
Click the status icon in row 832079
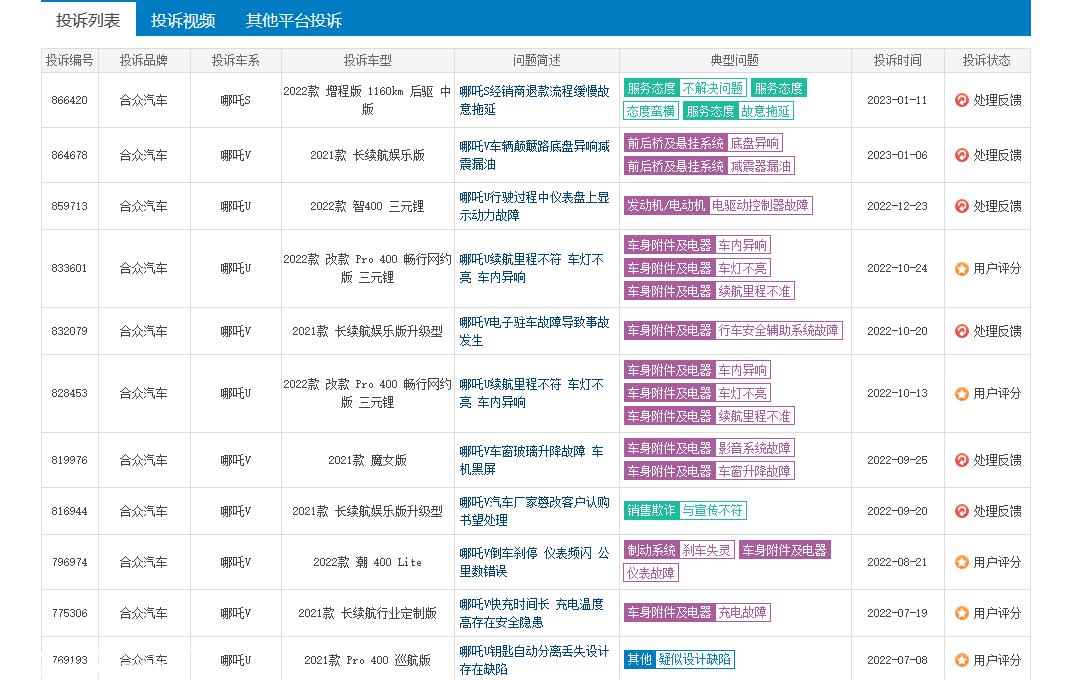point(961,331)
